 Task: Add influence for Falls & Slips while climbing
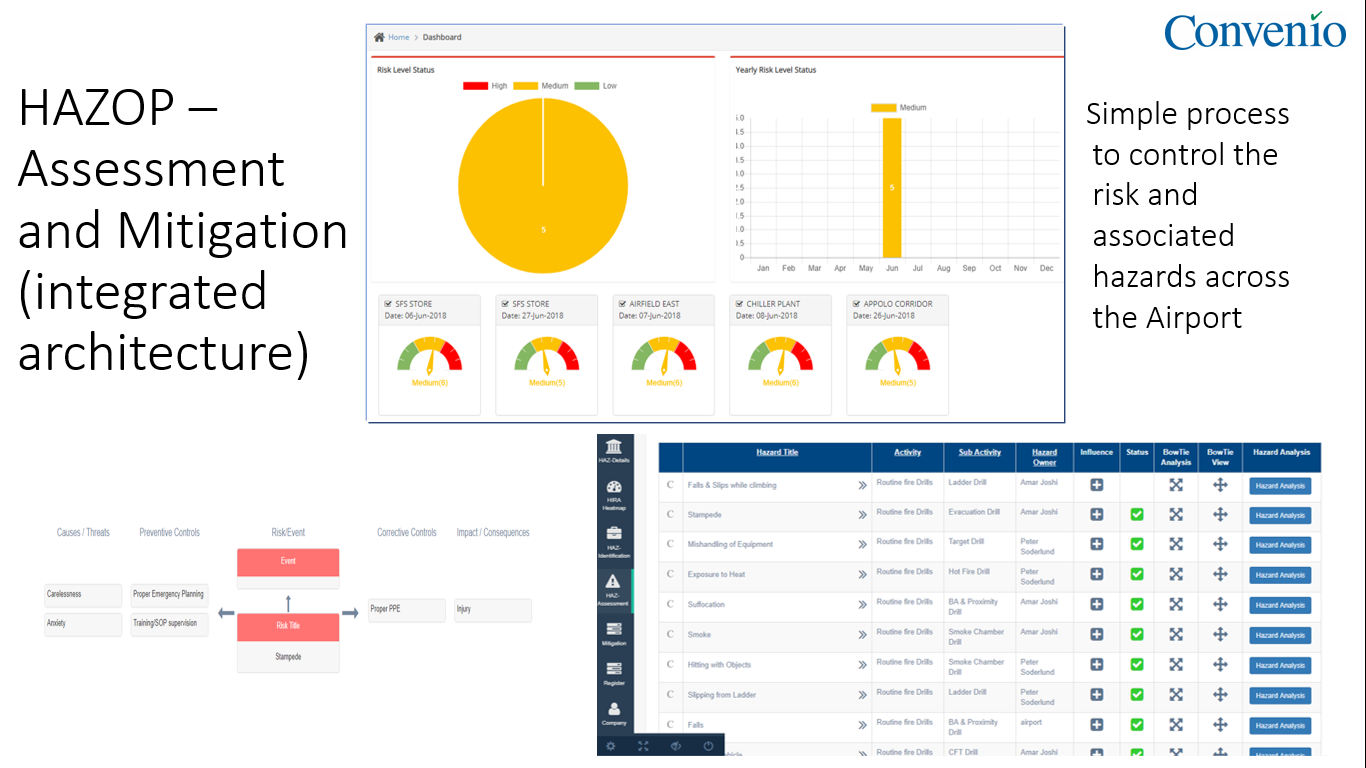point(1096,485)
